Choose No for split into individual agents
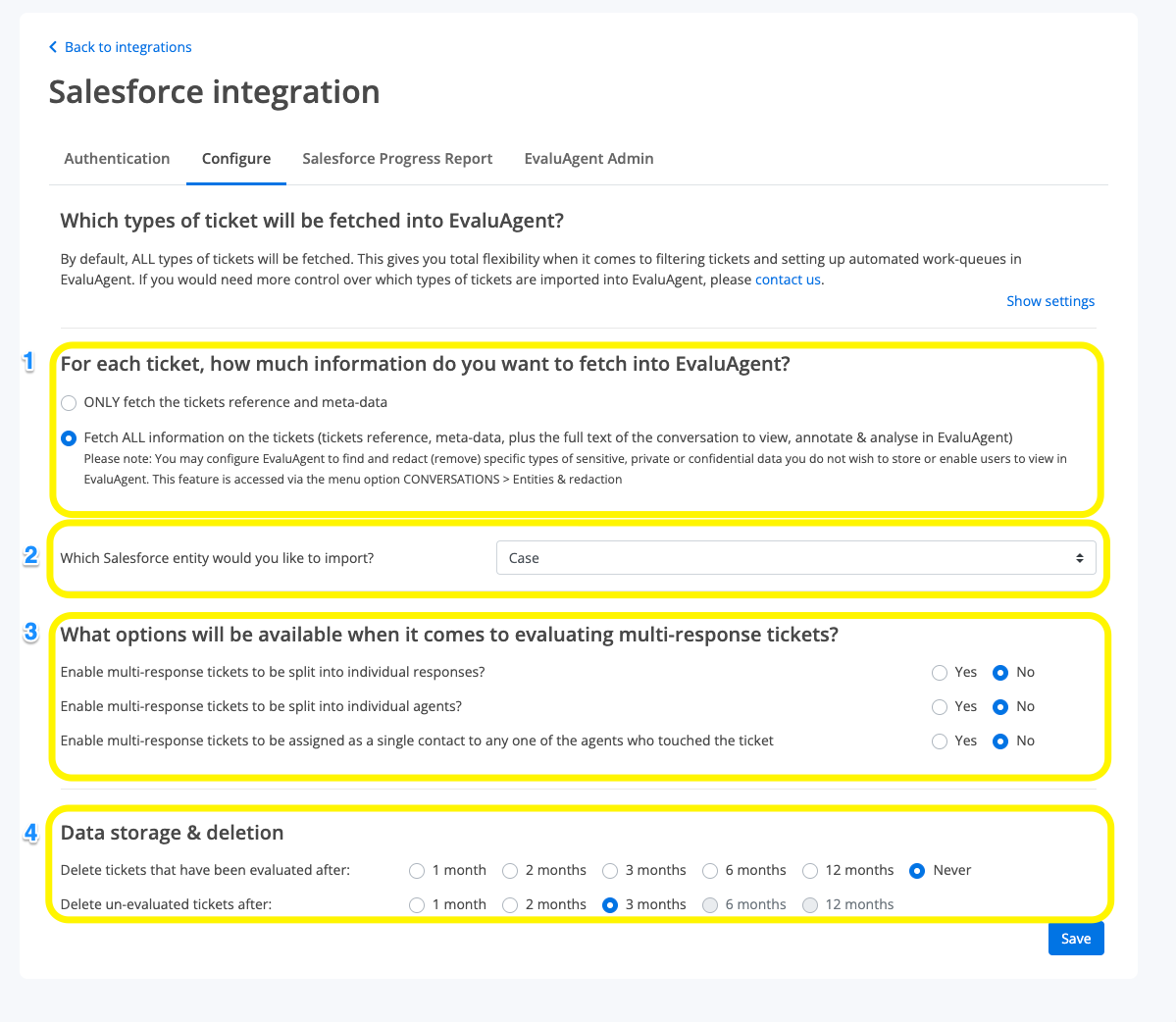Screen dimensions: 1176x1022 click(x=999, y=707)
